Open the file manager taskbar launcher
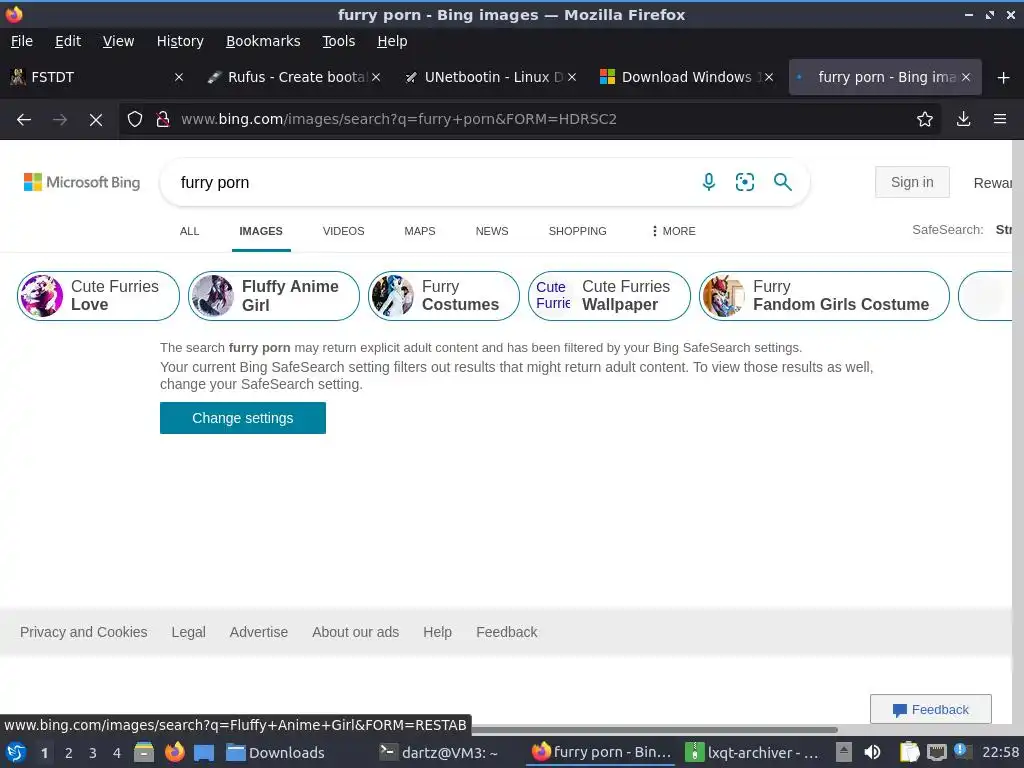The width and height of the screenshot is (1024, 768). [144, 752]
